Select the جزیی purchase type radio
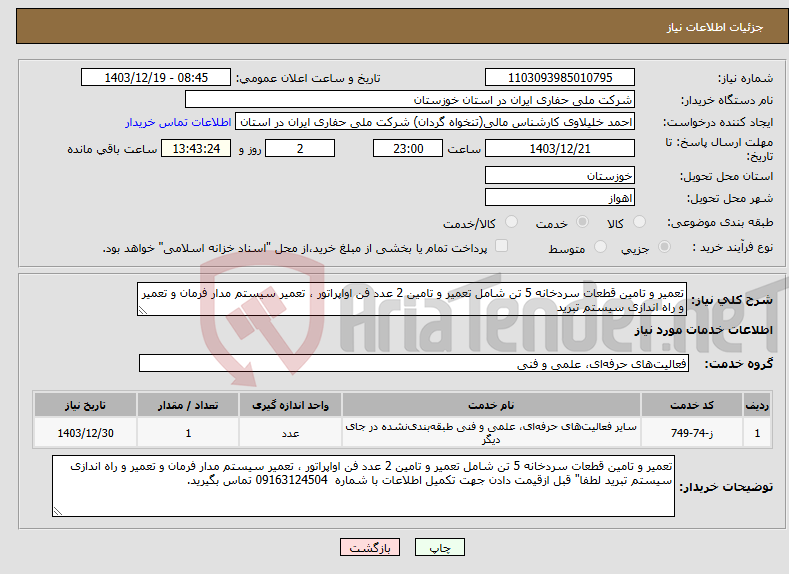Viewport: 789px width, 574px height. click(664, 247)
